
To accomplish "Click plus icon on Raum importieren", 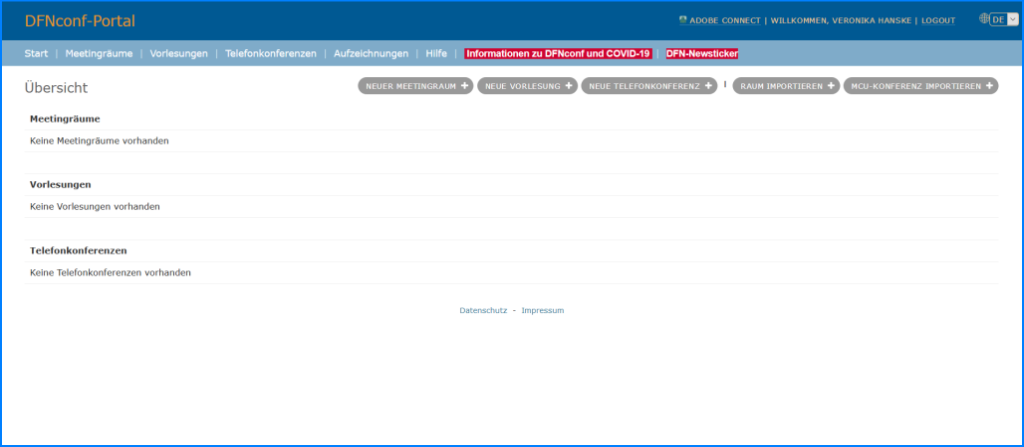I will [831, 86].
